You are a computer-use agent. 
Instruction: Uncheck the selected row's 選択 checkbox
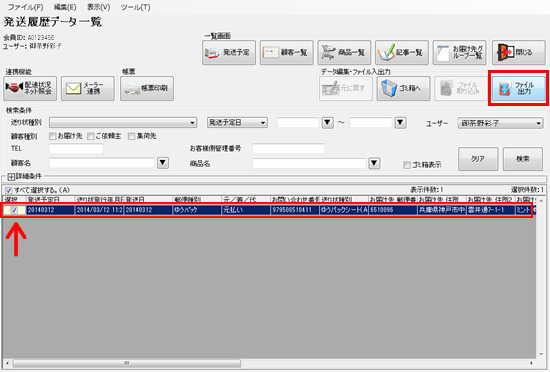14,210
